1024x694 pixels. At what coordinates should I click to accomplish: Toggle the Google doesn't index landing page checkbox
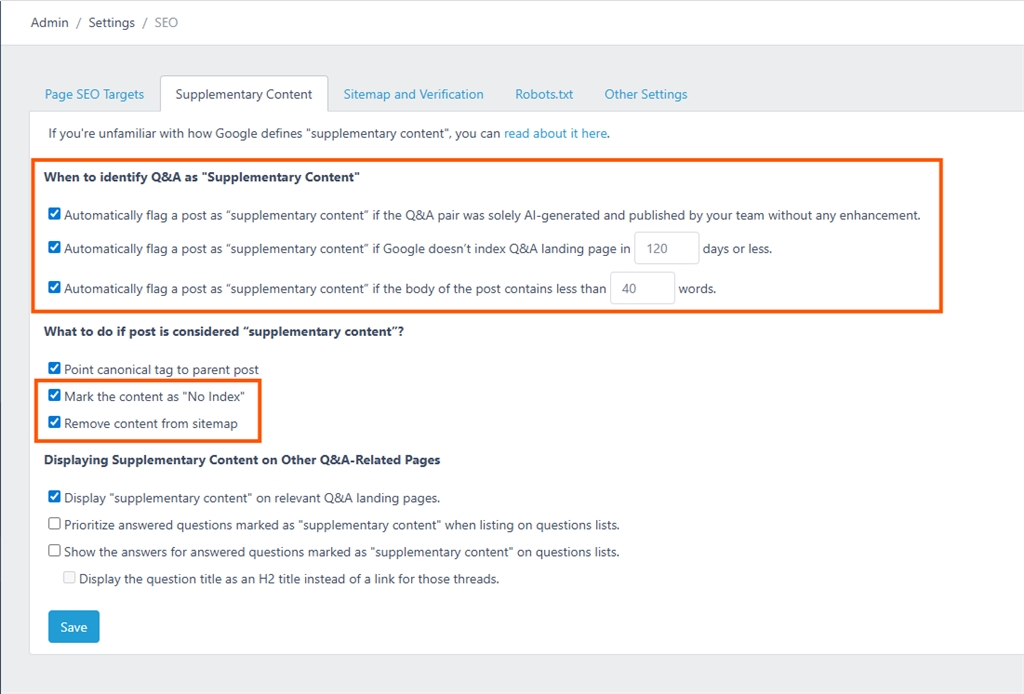pos(55,248)
